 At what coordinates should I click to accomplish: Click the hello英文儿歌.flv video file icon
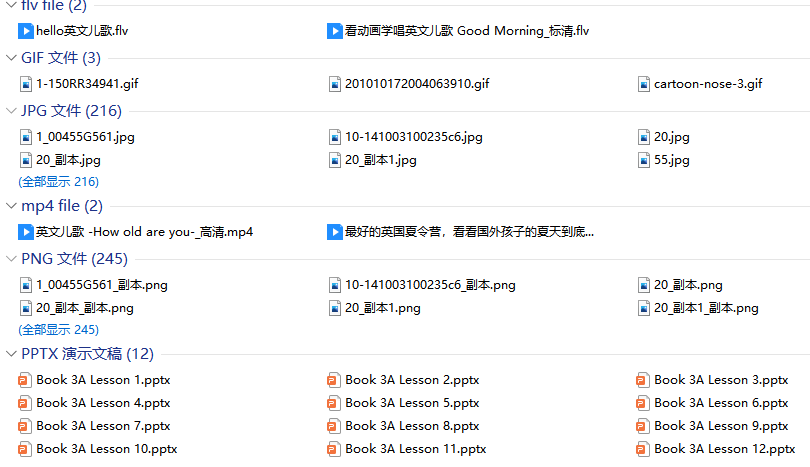pos(25,31)
